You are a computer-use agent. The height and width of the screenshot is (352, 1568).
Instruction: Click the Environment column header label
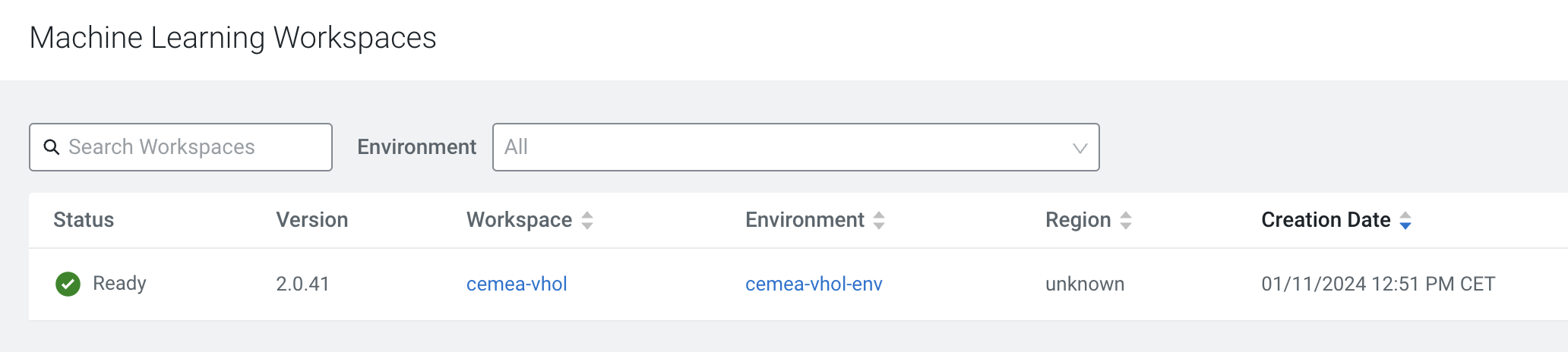point(805,220)
